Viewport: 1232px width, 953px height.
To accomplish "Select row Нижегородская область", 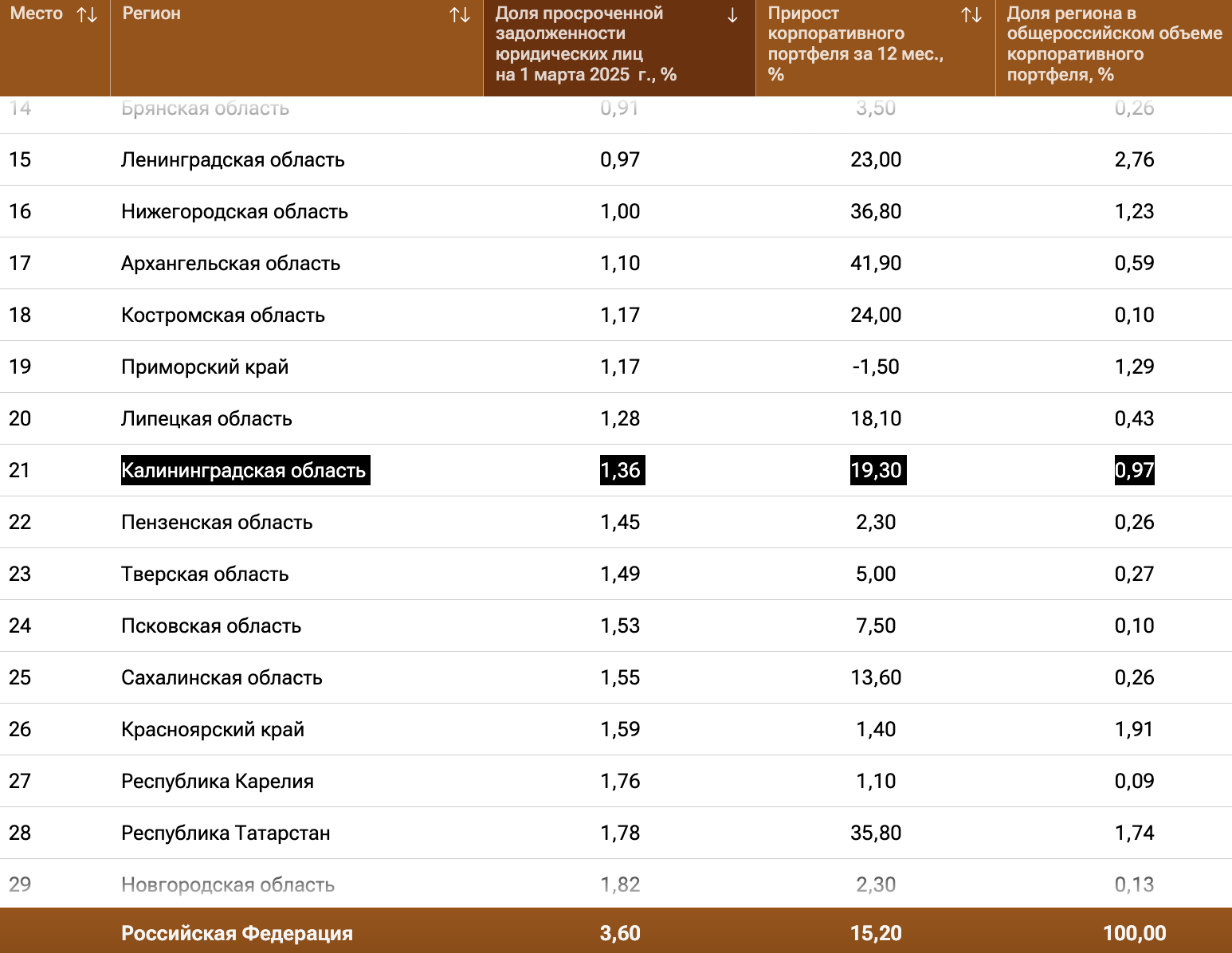I will (616, 211).
